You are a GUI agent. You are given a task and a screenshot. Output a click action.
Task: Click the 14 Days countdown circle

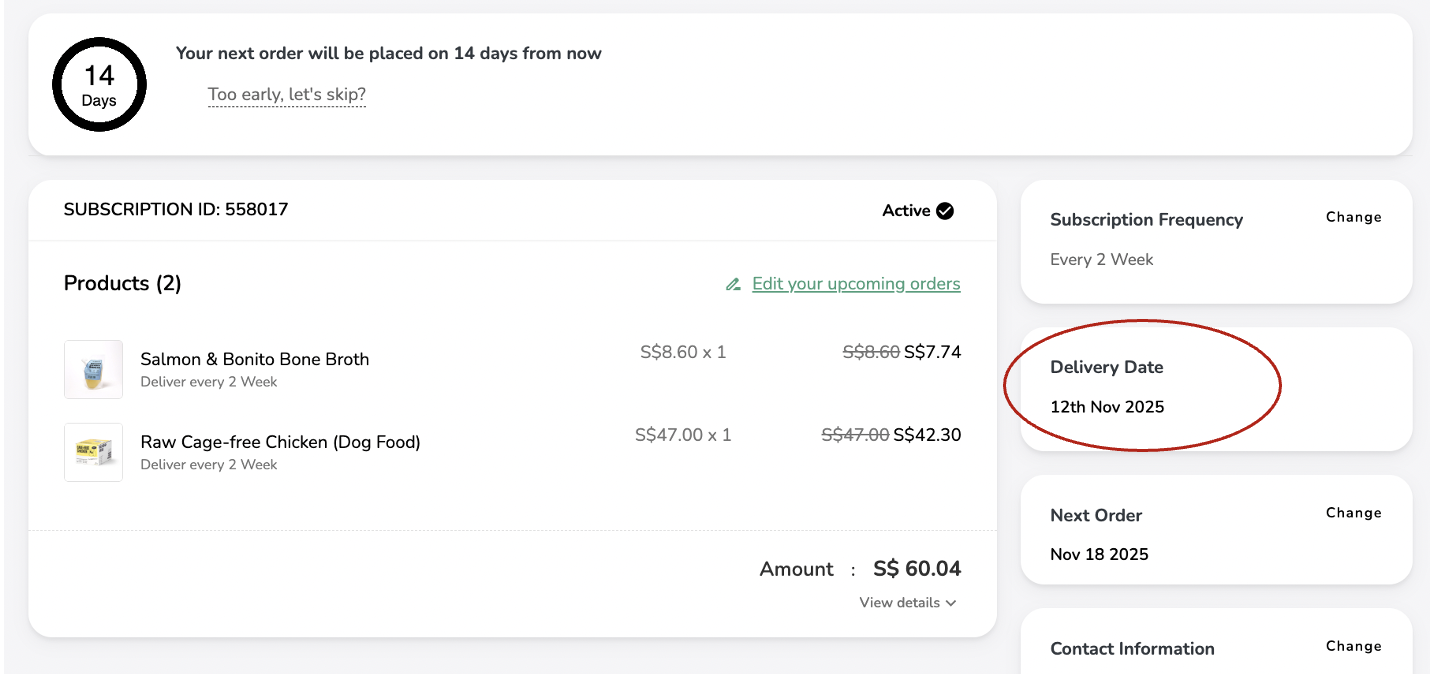point(99,86)
